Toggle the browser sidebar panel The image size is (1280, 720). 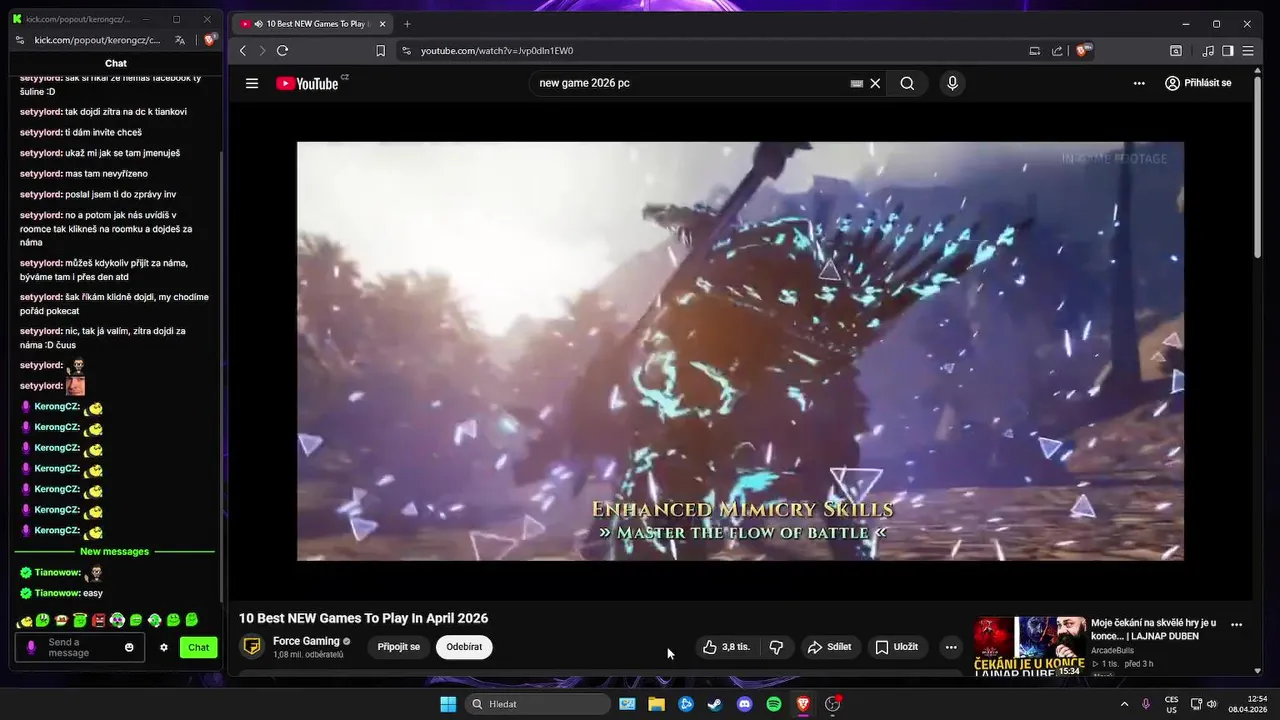click(1227, 51)
